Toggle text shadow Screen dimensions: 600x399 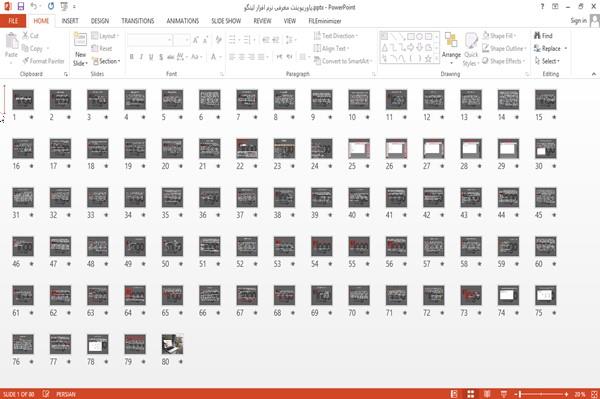point(161,57)
